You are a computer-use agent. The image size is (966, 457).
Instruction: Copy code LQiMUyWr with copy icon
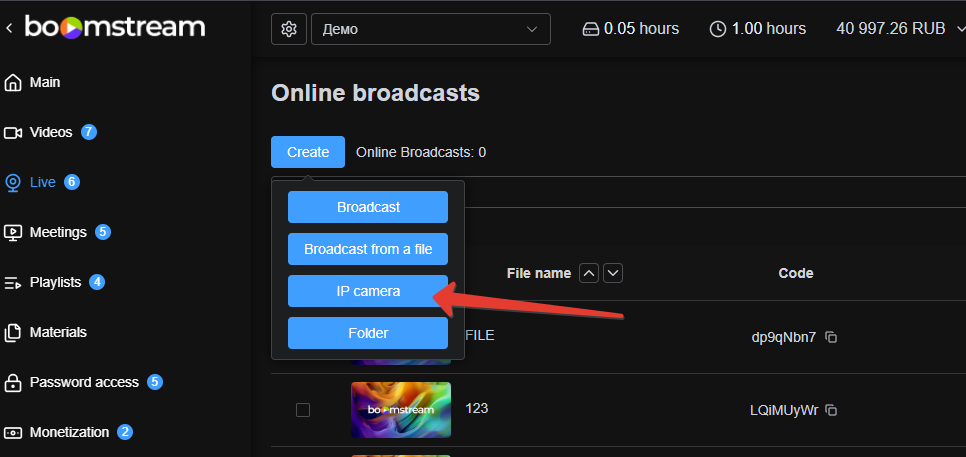[x=831, y=410]
